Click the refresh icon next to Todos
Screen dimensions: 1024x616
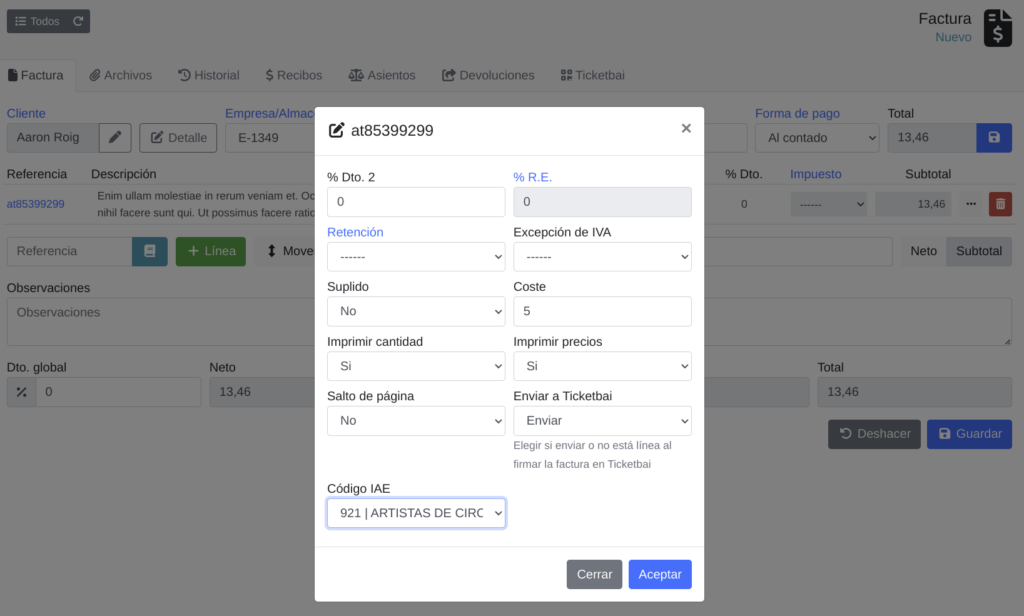click(77, 21)
